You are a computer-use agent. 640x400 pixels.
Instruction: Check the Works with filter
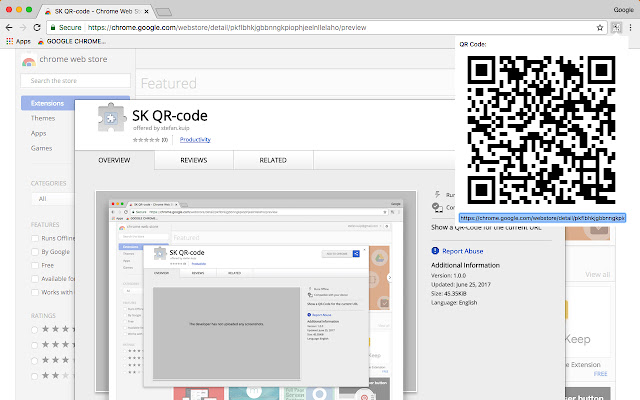35,292
